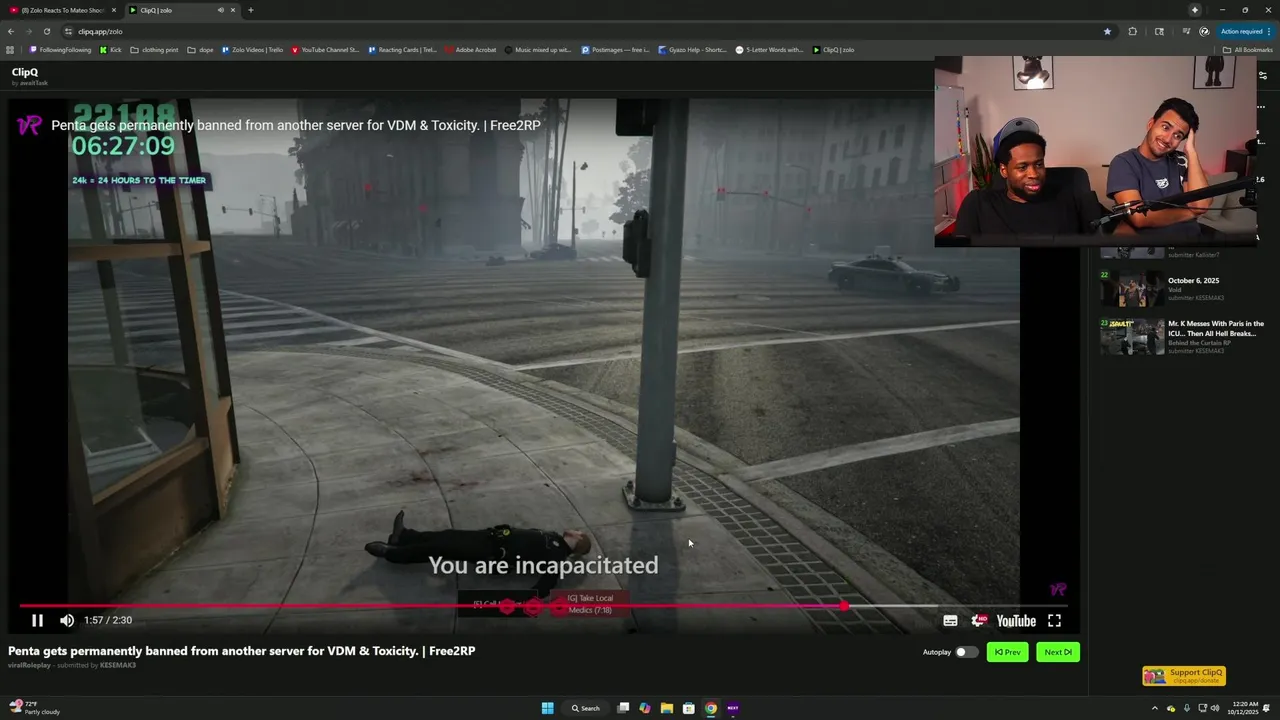Toggle video subtitles/captions icon
The image size is (1280, 720).
(950, 621)
